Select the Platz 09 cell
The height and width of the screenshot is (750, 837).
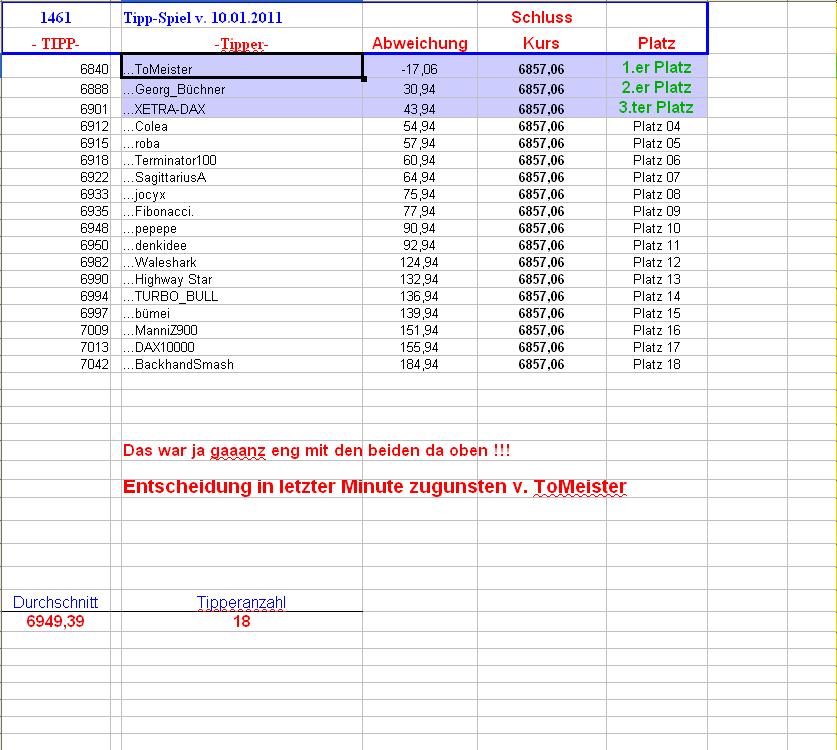657,211
